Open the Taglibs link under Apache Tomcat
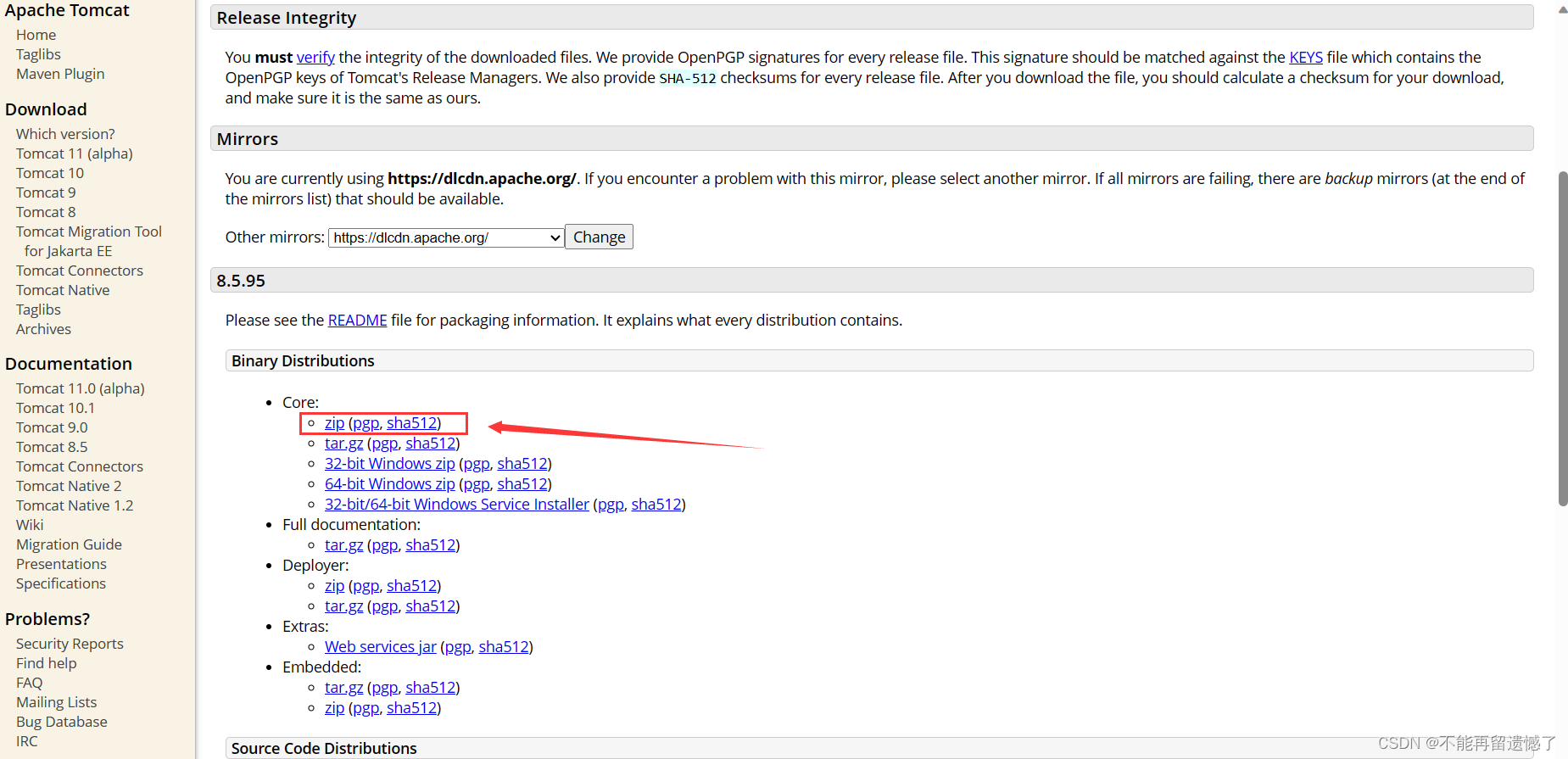 tap(38, 54)
